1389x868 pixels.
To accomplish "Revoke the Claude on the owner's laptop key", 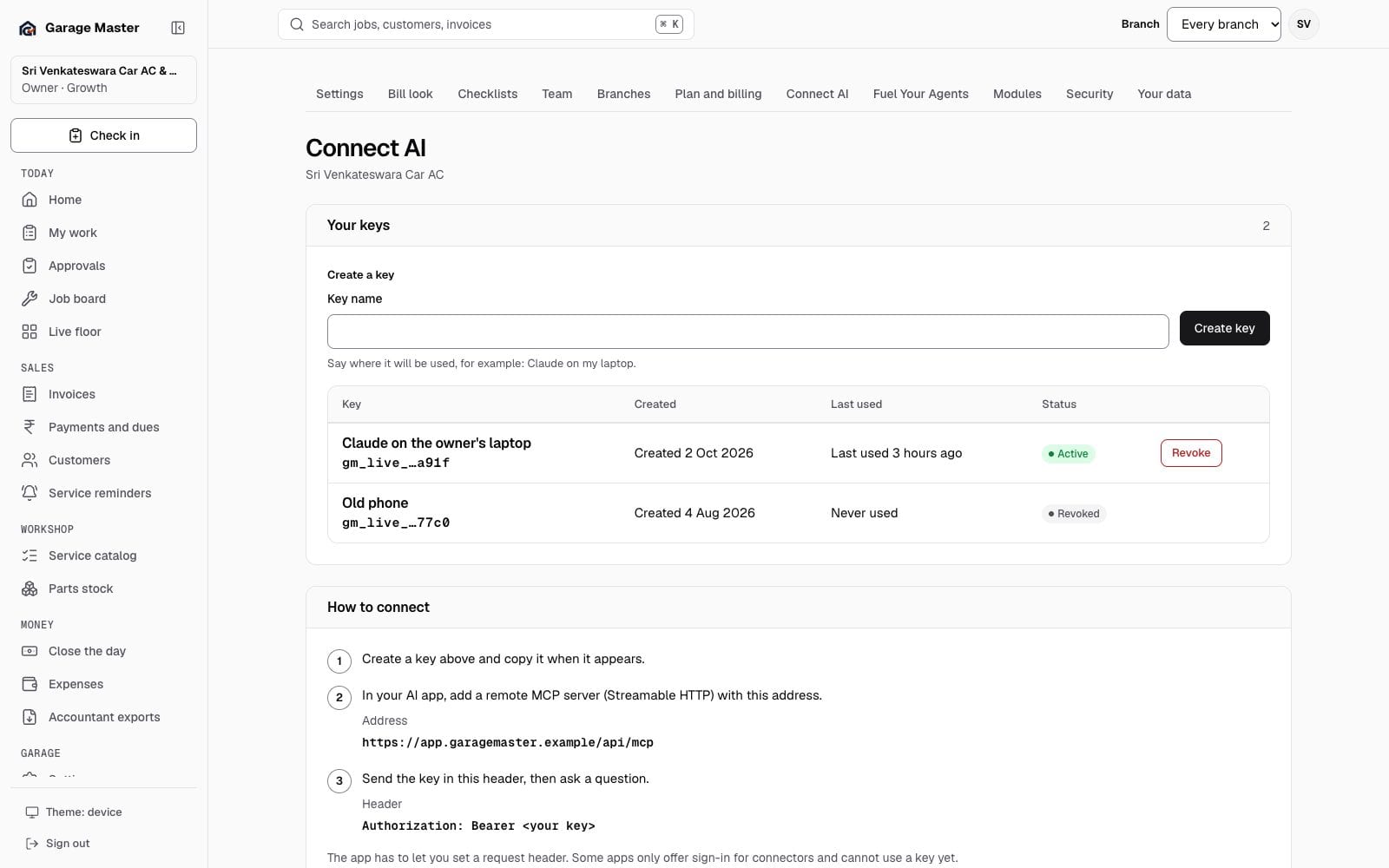I will click(x=1190, y=453).
